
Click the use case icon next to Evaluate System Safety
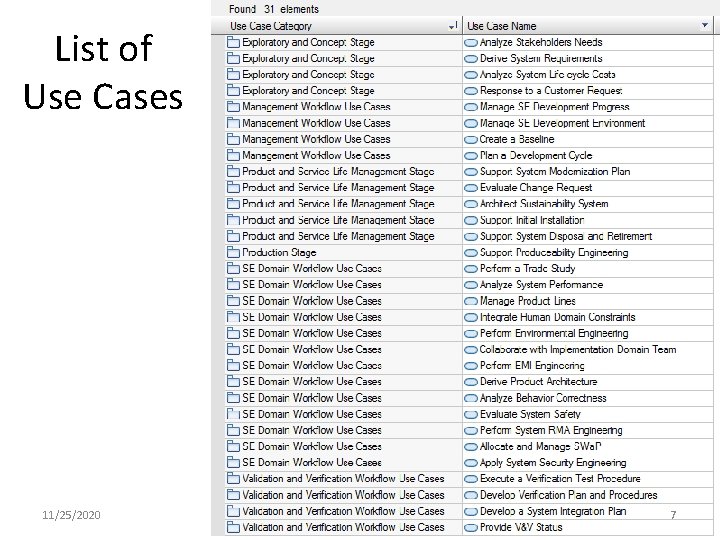coord(471,415)
